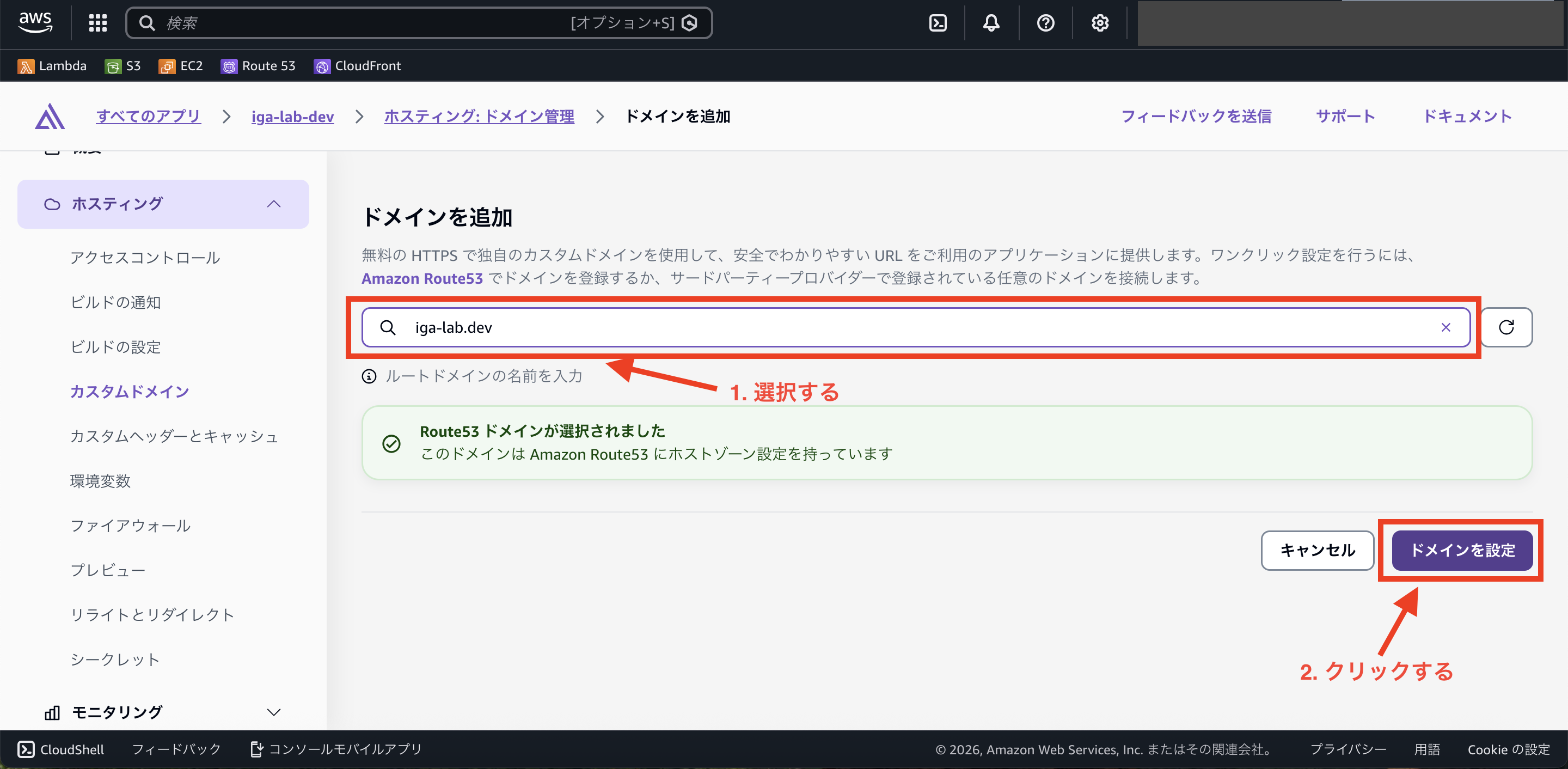This screenshot has width=1568, height=769.
Task: Open the CloudShell icon in the top bar
Action: (938, 23)
